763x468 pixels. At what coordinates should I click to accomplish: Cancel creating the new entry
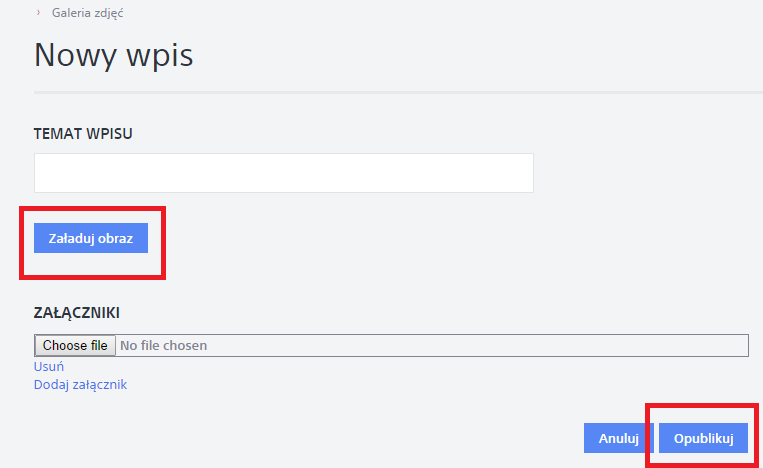point(618,438)
